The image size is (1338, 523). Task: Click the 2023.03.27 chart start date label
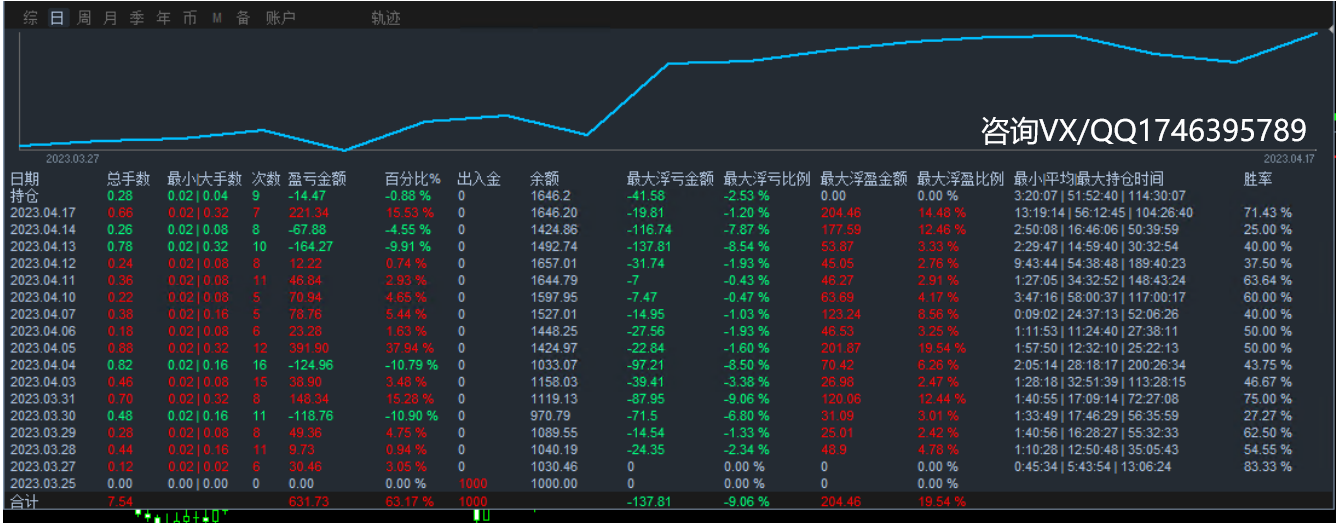(72, 158)
